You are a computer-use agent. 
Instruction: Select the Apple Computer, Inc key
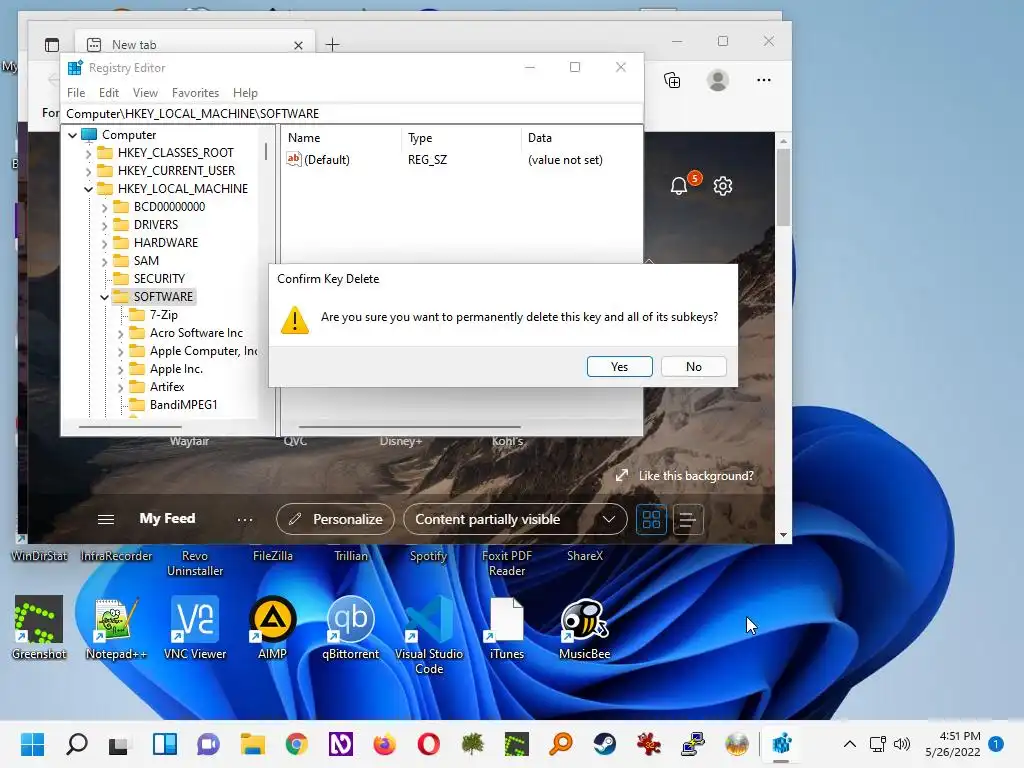point(203,351)
